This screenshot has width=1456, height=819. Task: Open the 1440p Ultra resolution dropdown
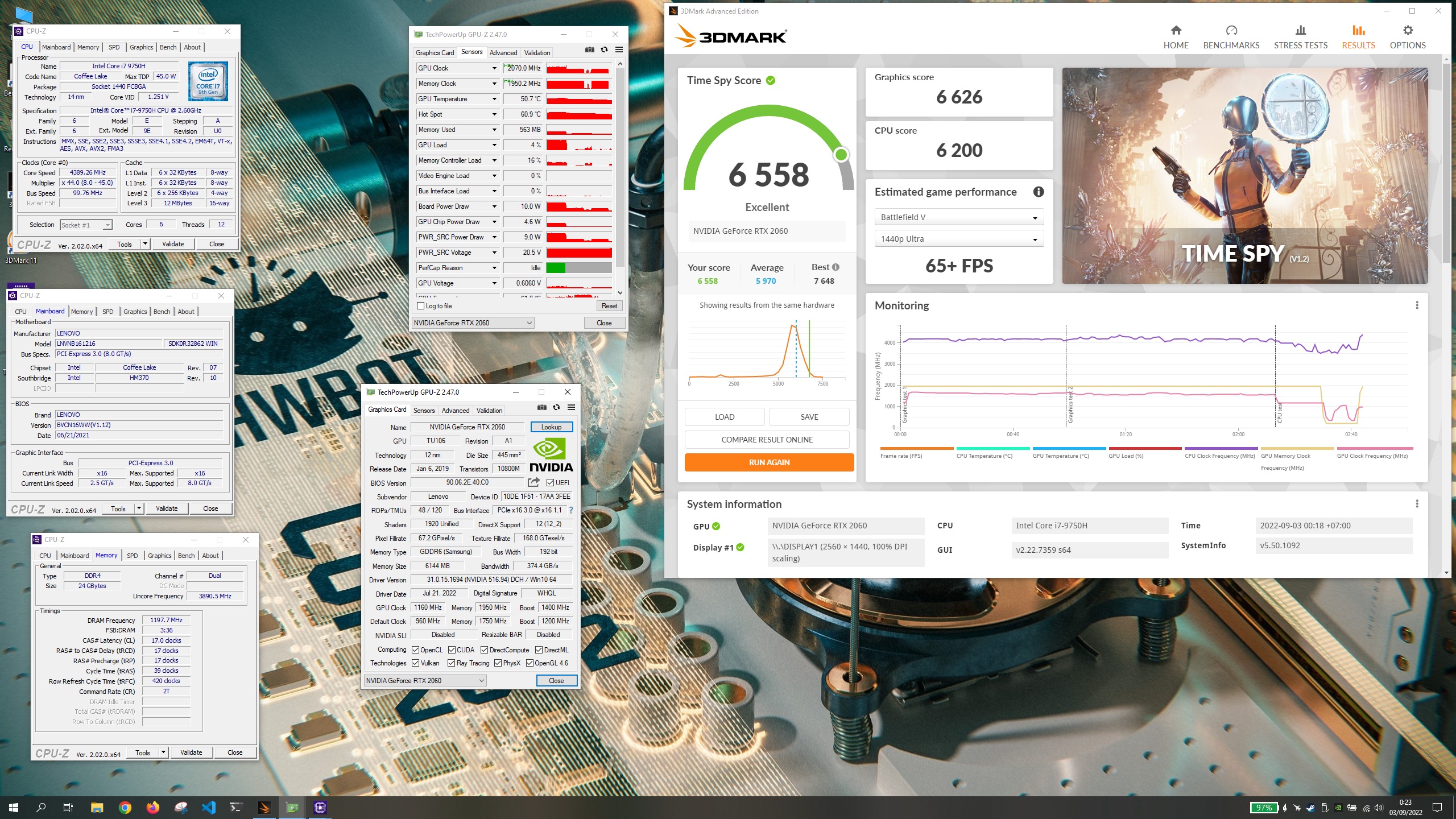[x=959, y=239]
